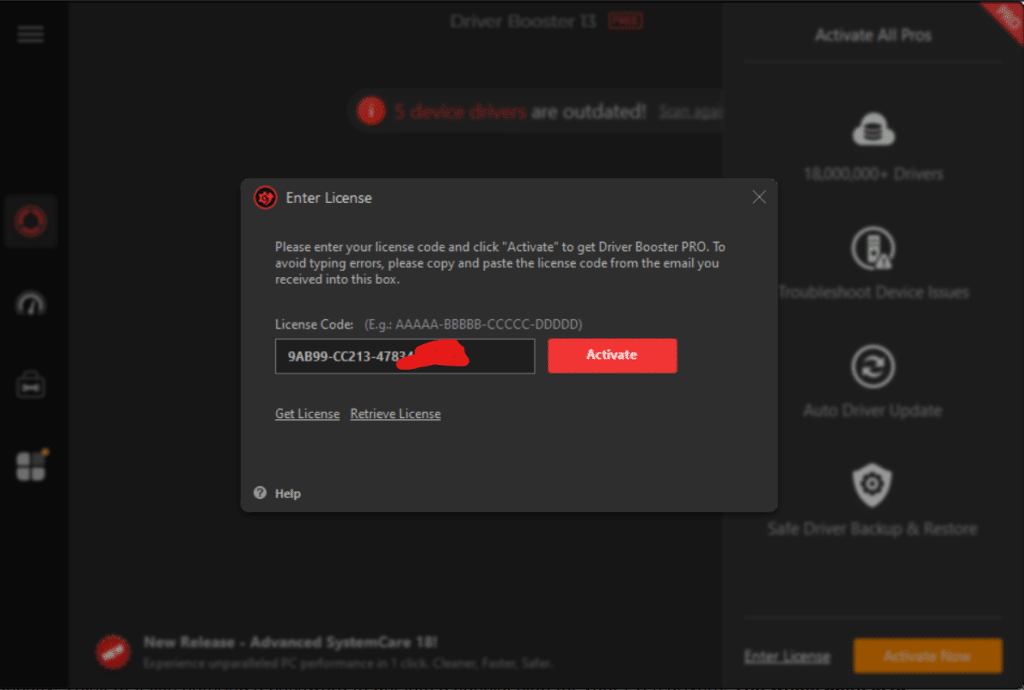Click the Scan again link
The height and width of the screenshot is (690, 1024).
click(x=690, y=112)
